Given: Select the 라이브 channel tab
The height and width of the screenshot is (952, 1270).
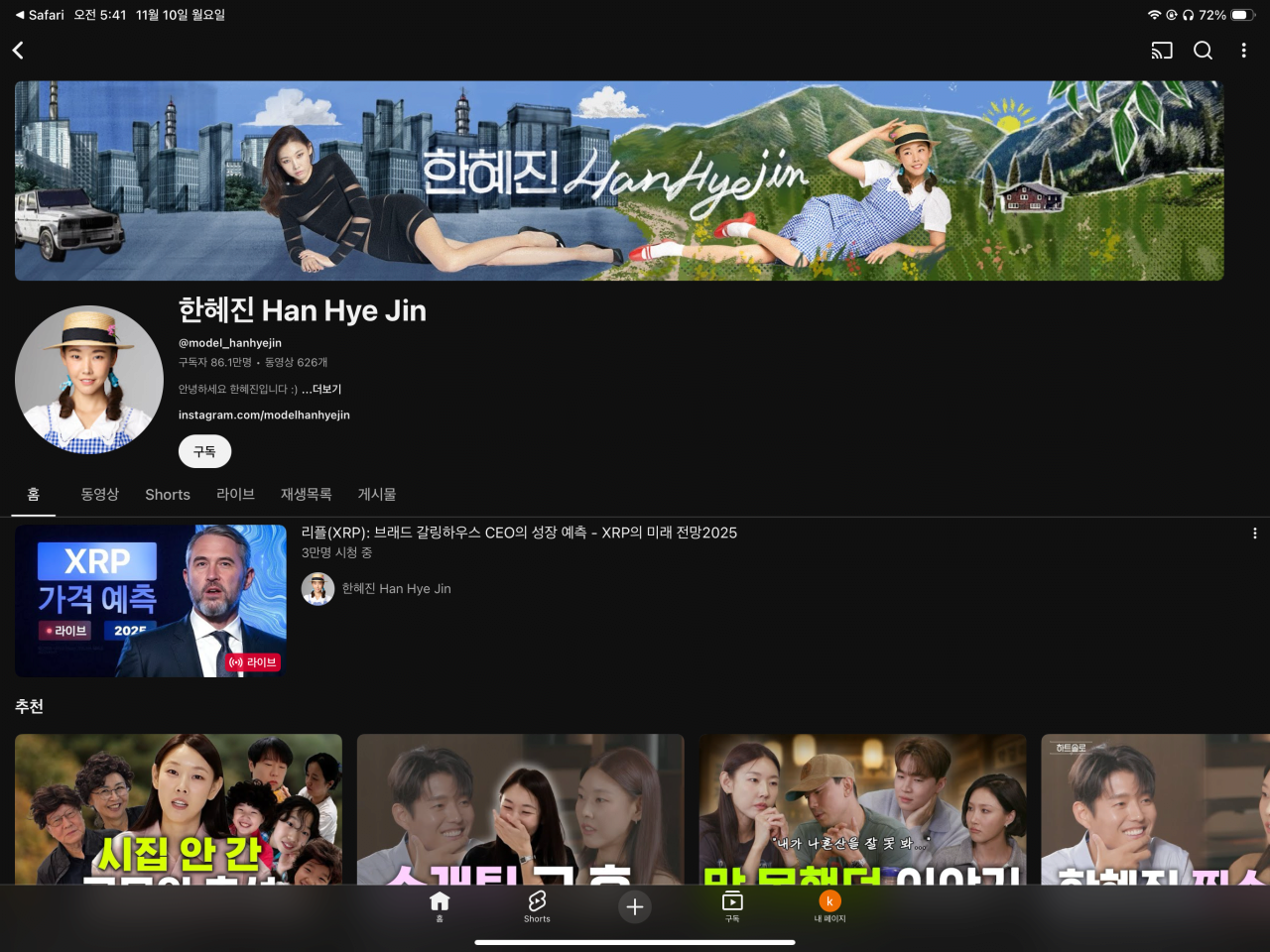Looking at the screenshot, I should 235,494.
